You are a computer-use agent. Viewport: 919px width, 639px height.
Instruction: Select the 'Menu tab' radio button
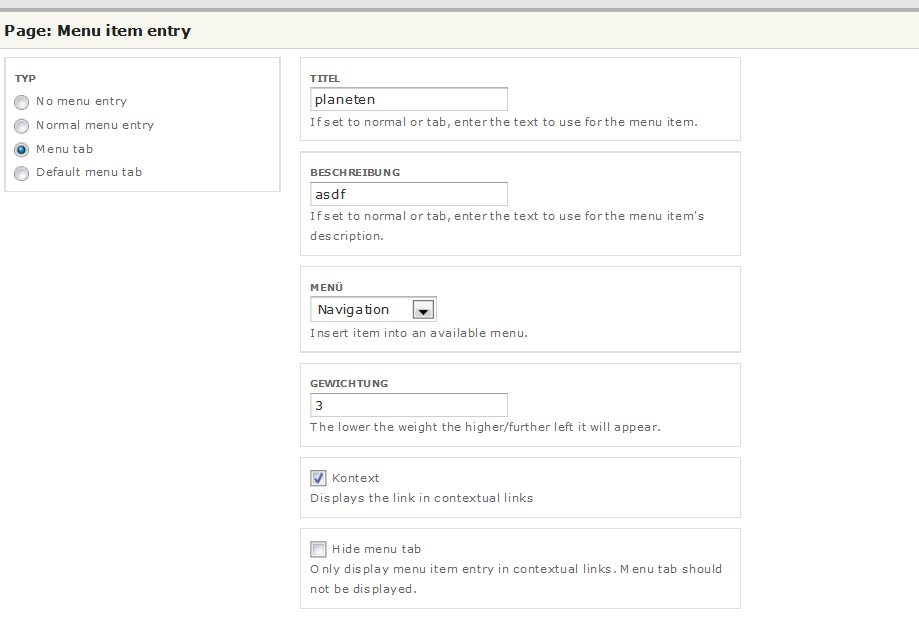(x=22, y=149)
